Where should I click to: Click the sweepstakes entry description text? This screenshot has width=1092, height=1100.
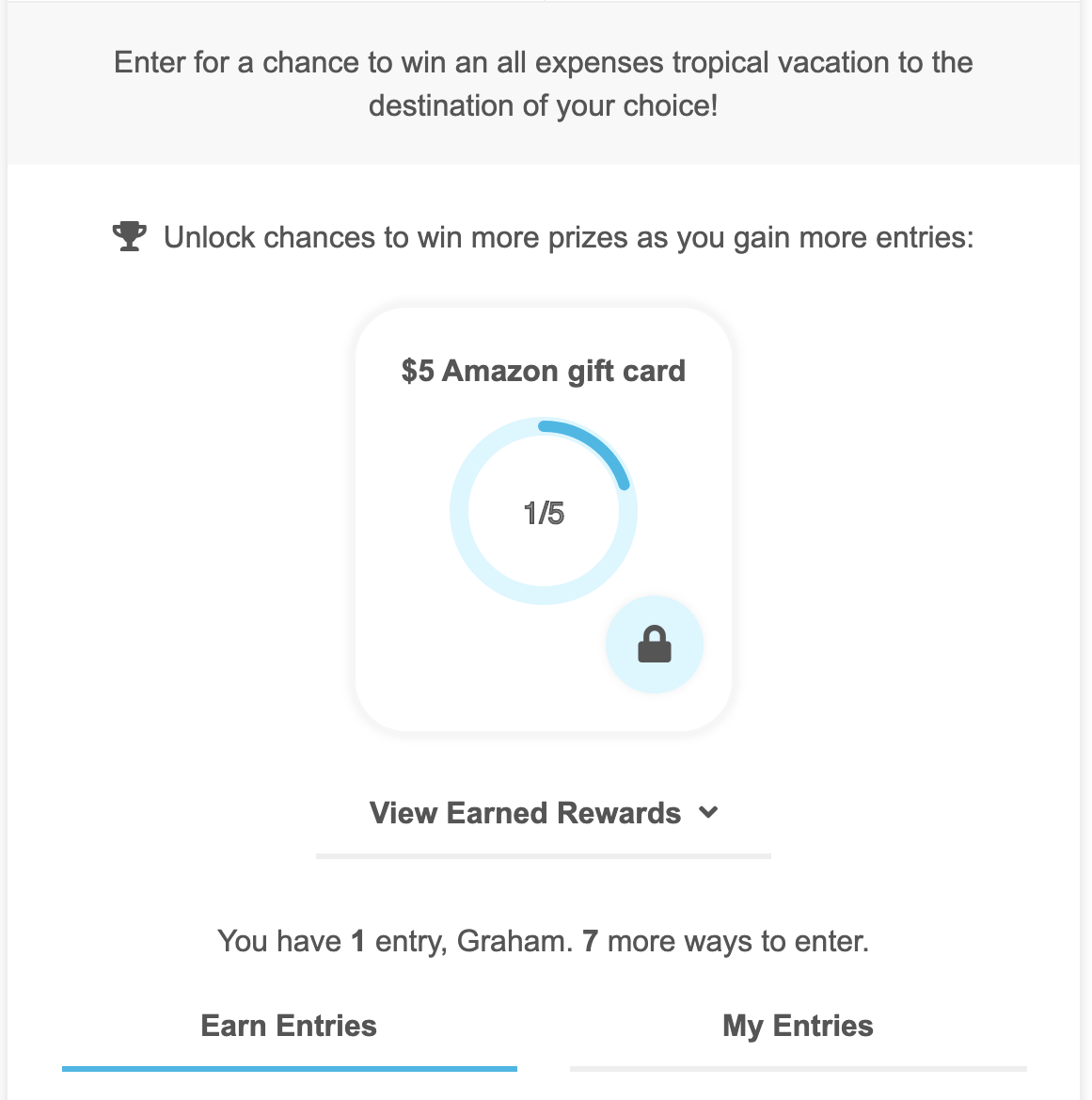click(x=544, y=84)
